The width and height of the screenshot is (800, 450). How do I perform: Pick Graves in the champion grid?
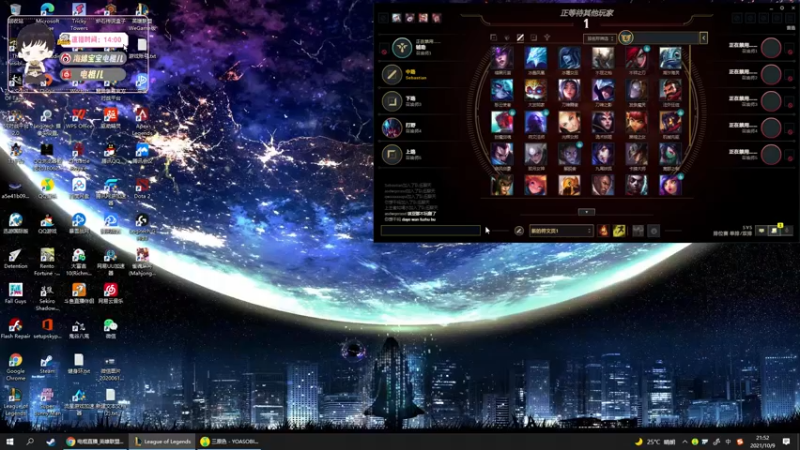[670, 90]
